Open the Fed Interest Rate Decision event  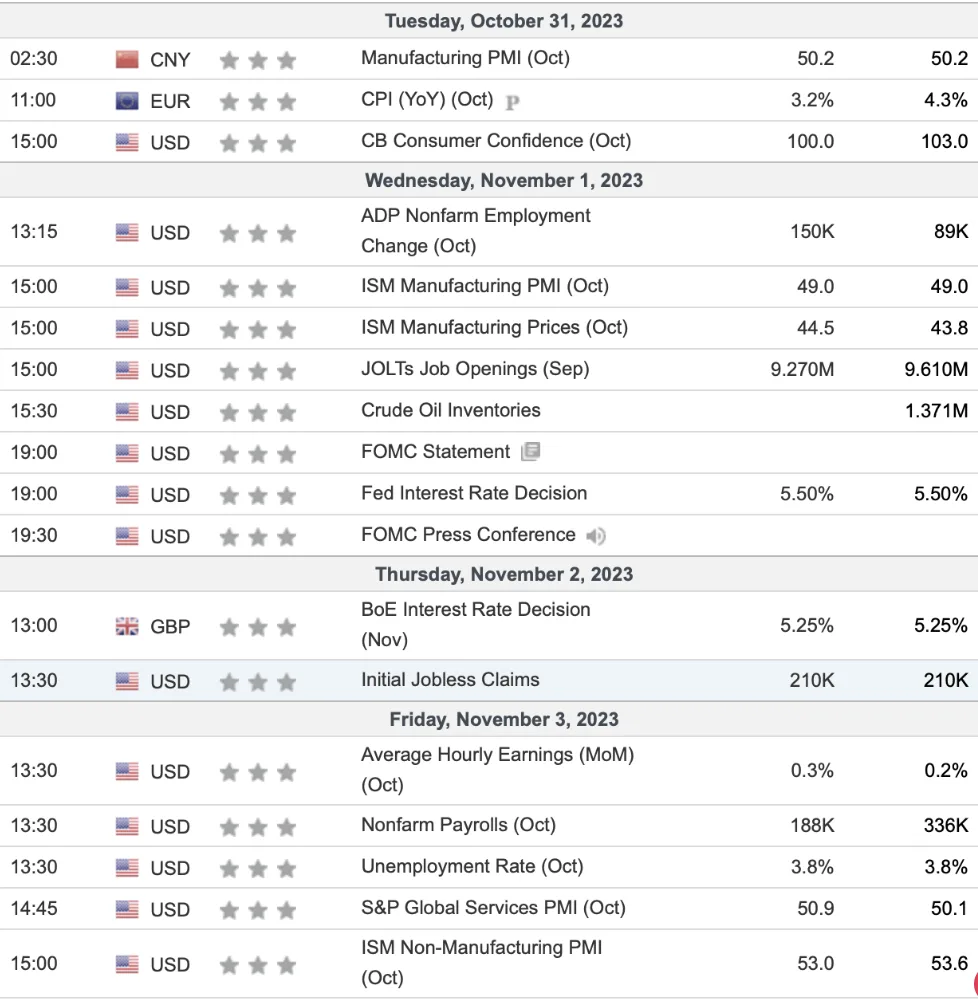pyautogui.click(x=474, y=493)
